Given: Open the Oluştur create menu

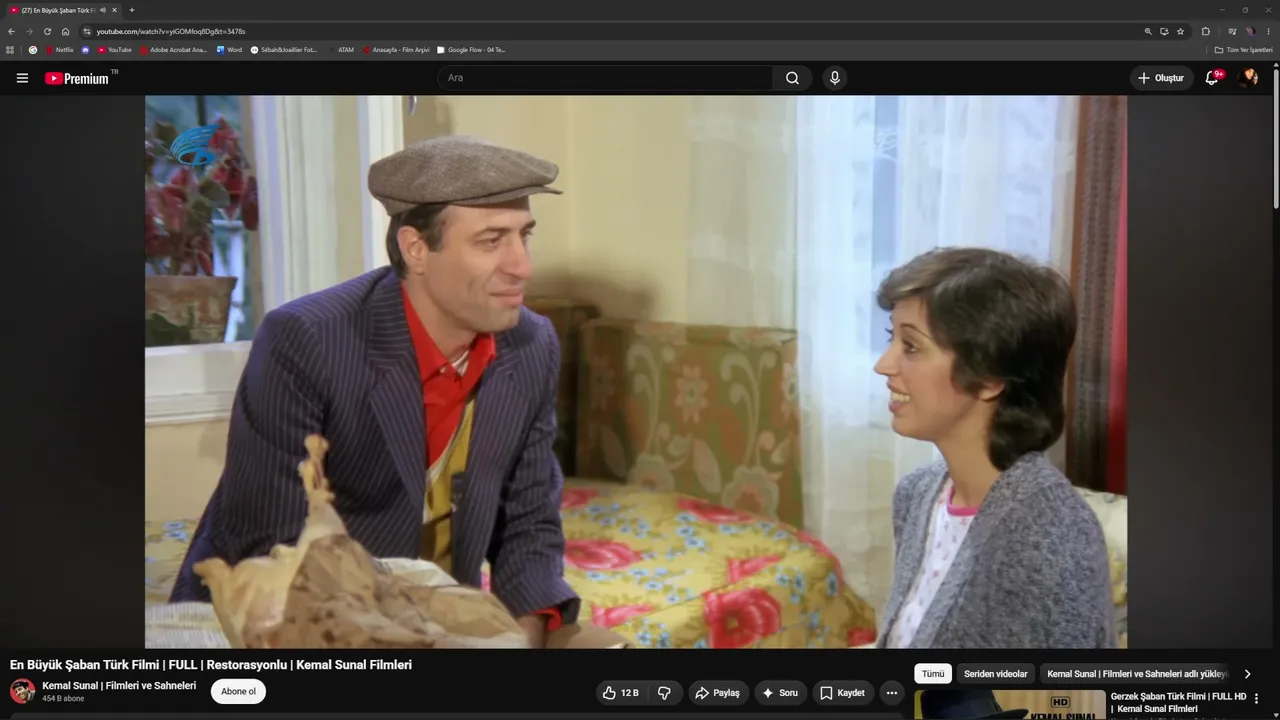Looking at the screenshot, I should pos(1160,78).
